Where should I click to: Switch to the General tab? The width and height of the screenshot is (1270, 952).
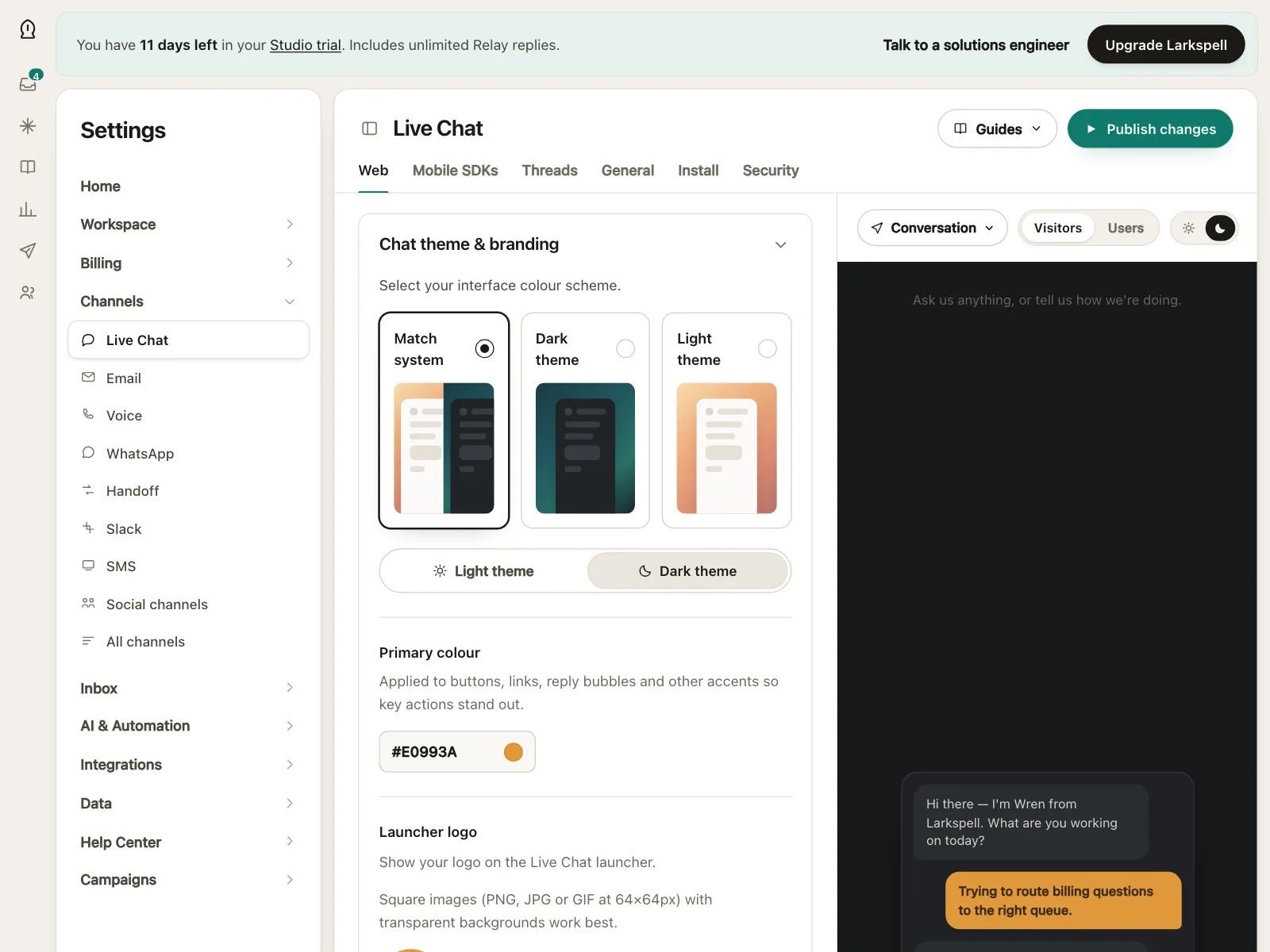click(x=627, y=171)
